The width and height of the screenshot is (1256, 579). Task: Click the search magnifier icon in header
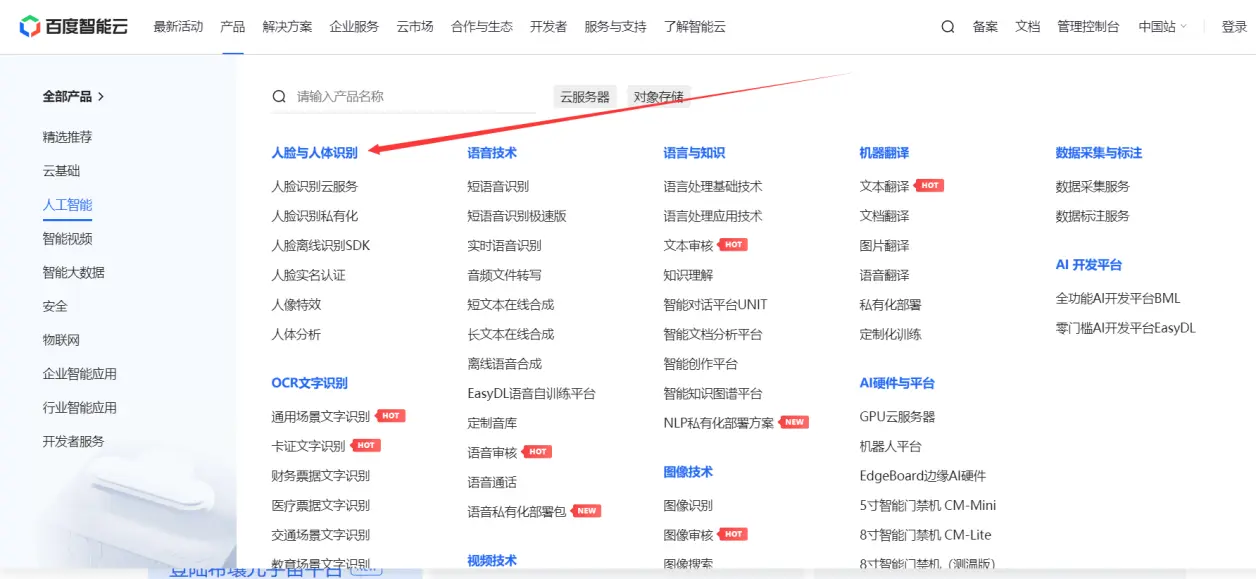click(x=948, y=27)
